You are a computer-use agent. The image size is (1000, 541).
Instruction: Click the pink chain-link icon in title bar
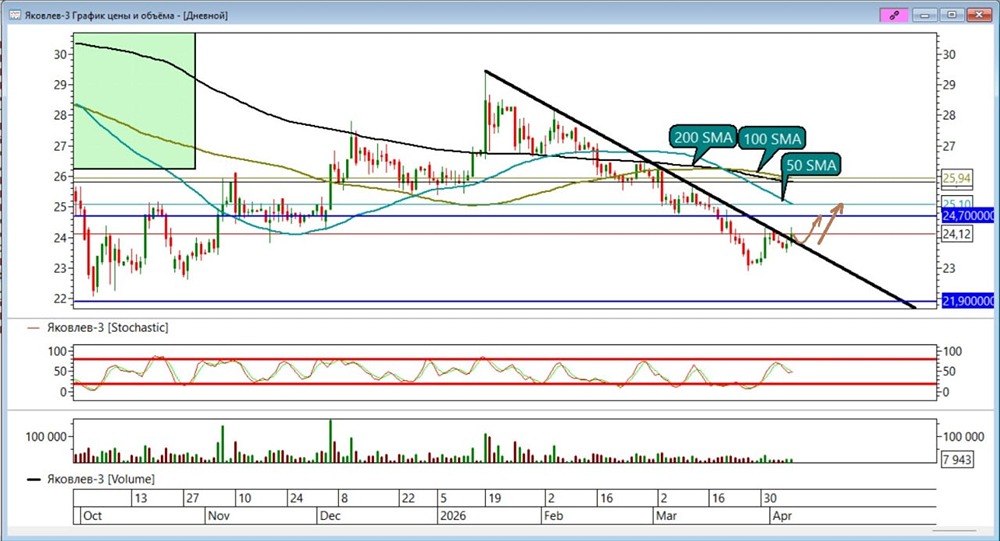[894, 15]
